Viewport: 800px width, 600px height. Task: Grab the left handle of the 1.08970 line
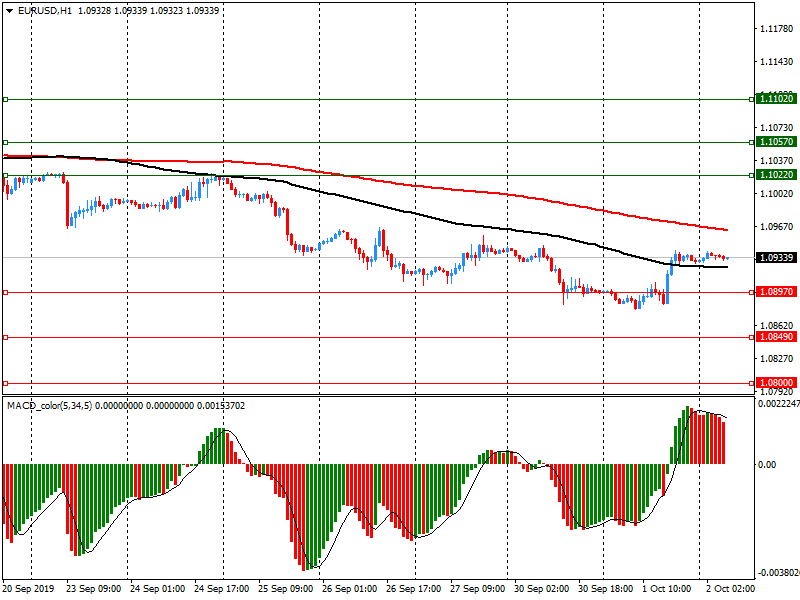tap(6, 292)
